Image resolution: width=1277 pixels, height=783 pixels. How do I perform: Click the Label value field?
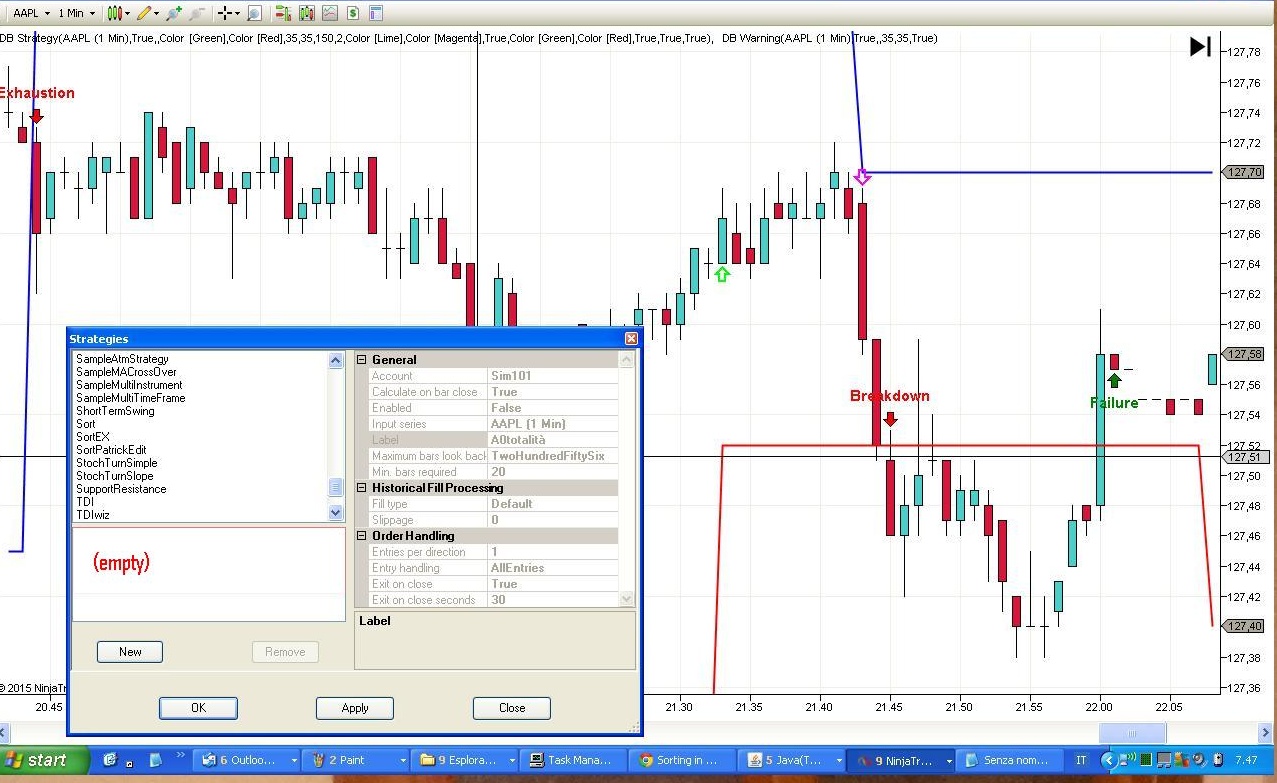(553, 440)
